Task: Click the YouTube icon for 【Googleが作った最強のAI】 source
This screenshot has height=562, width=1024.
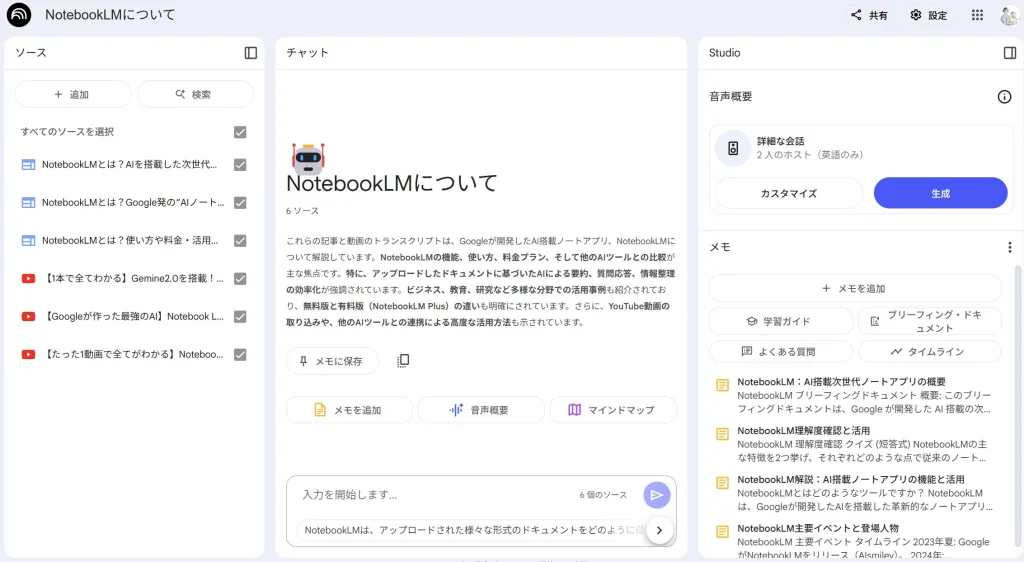Action: 28,317
